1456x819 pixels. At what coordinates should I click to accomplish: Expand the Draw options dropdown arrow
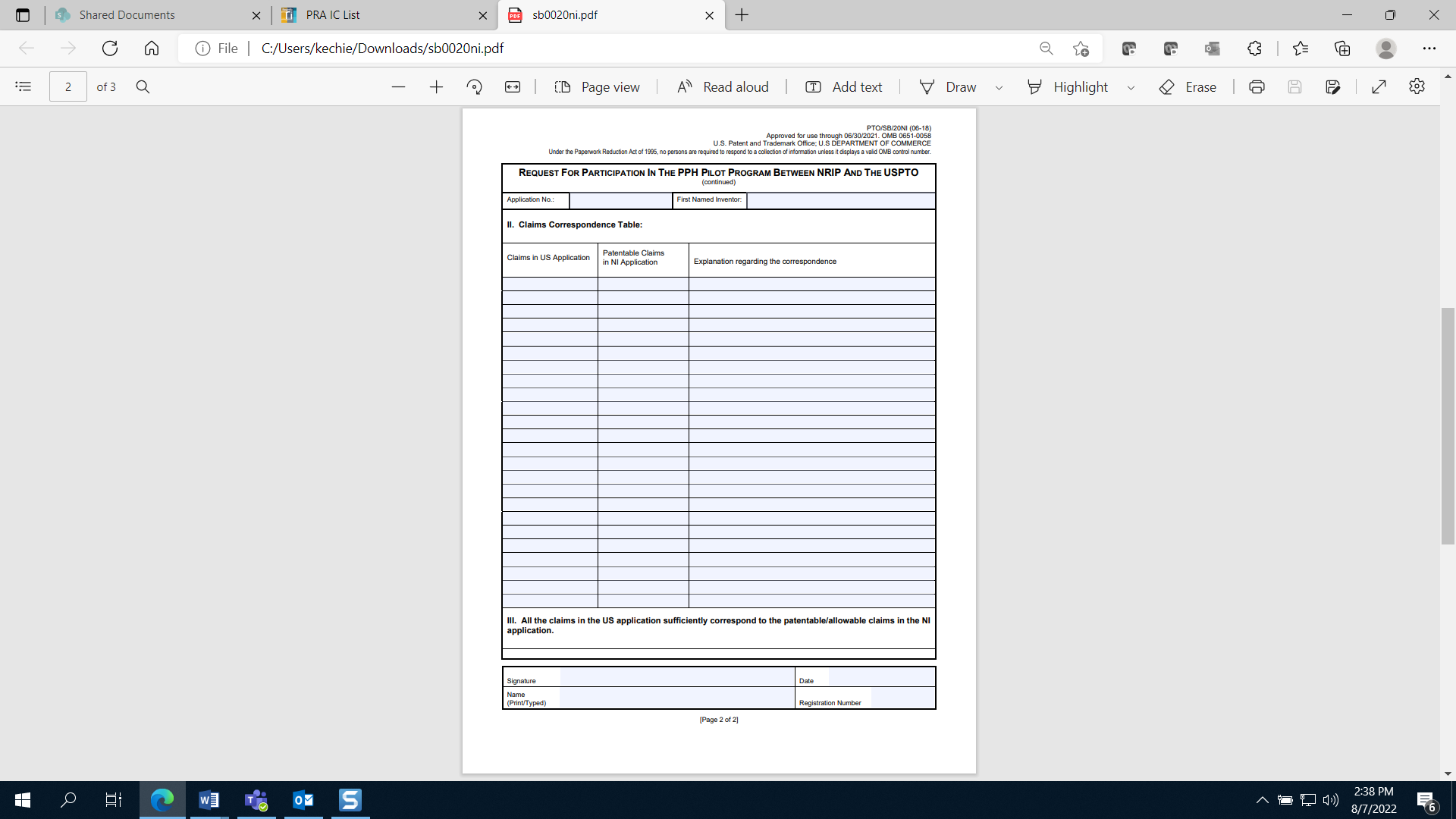[999, 87]
